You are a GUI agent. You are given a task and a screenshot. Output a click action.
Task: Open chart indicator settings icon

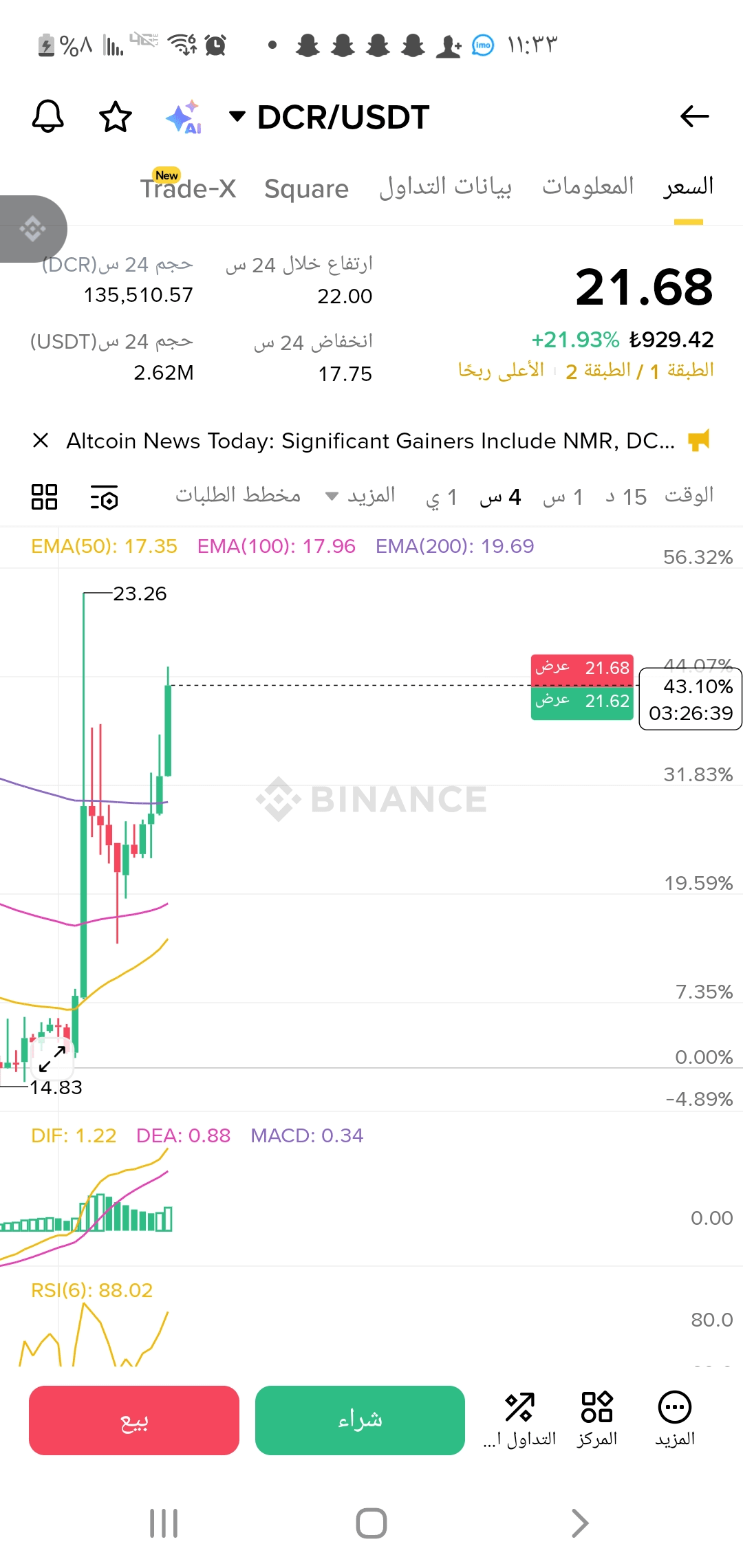point(104,497)
